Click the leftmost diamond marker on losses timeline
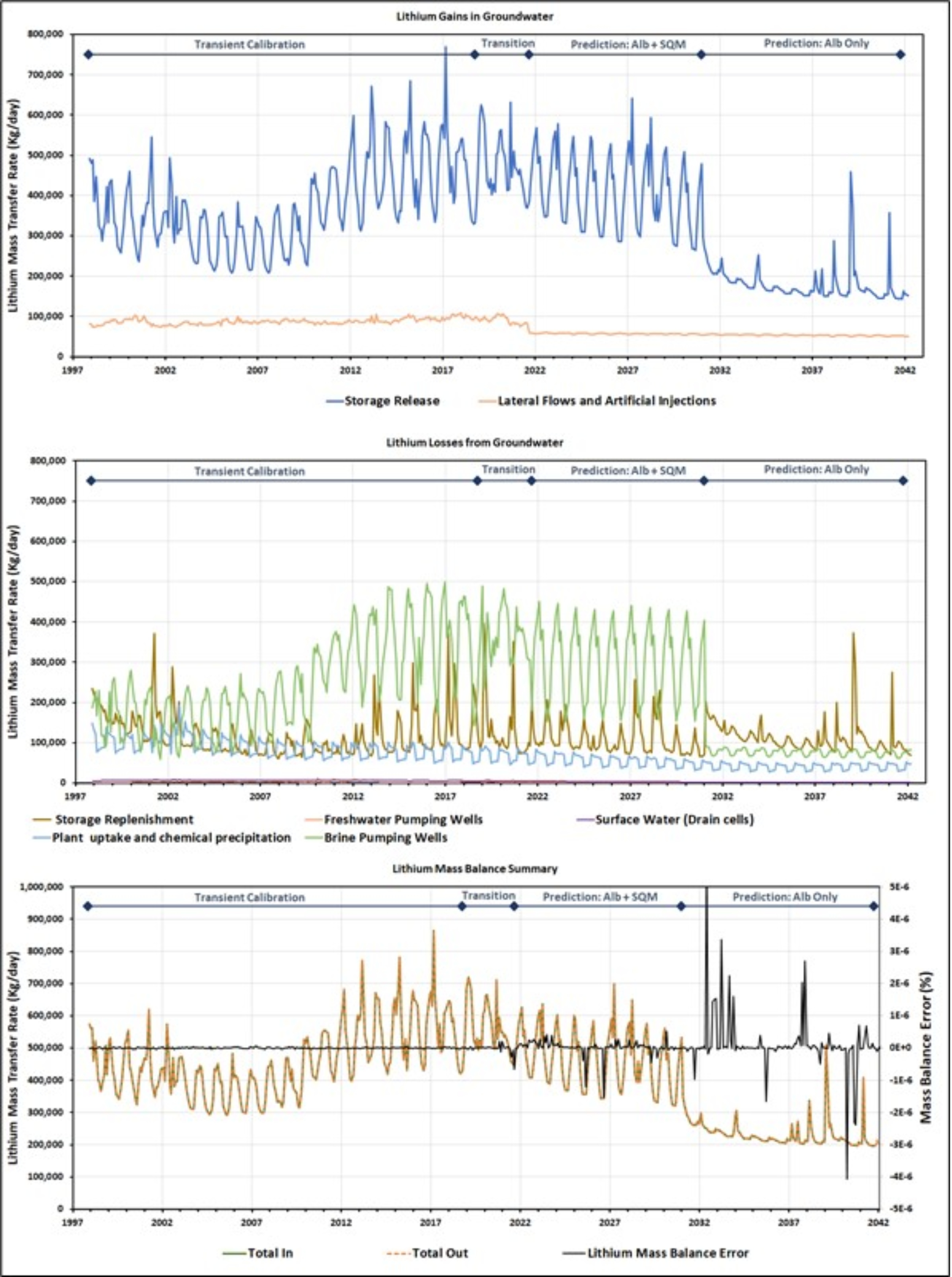 click(90, 481)
